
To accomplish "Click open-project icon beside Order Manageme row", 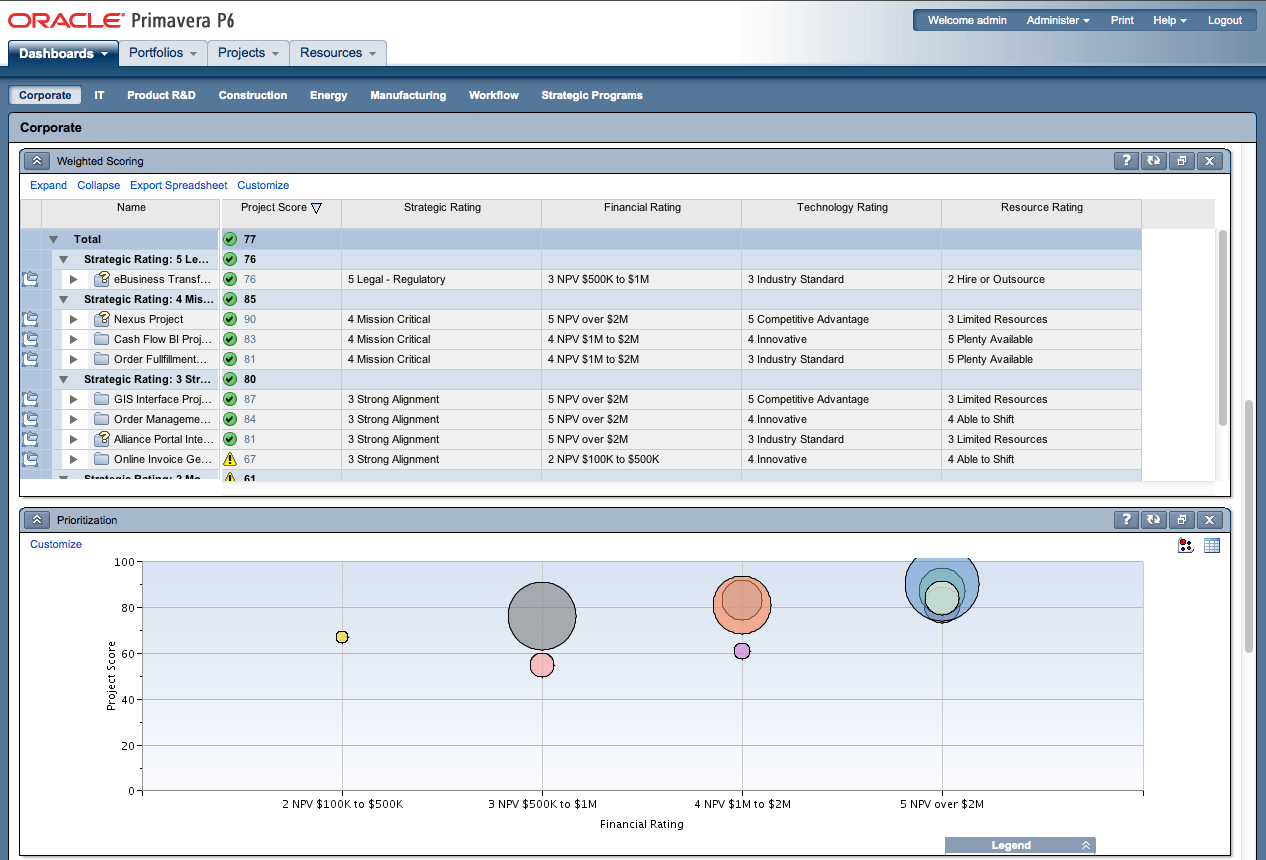I will (30, 419).
